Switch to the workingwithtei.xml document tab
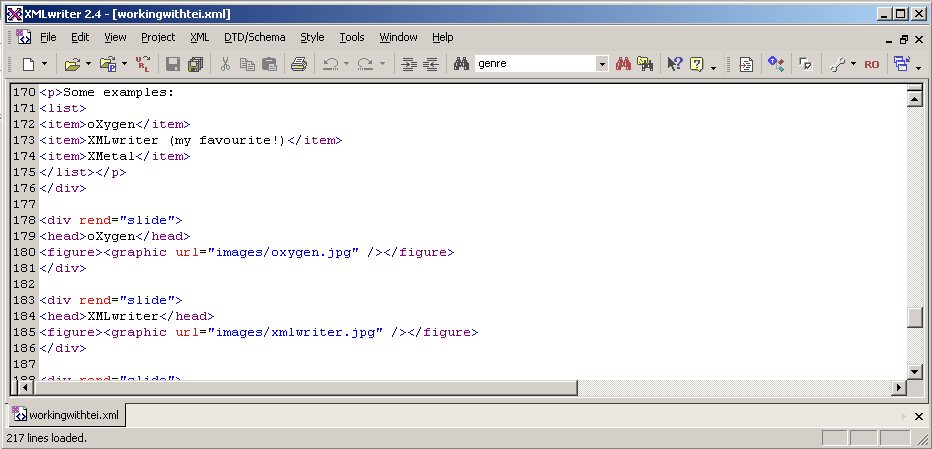This screenshot has width=932, height=449. pos(66,414)
